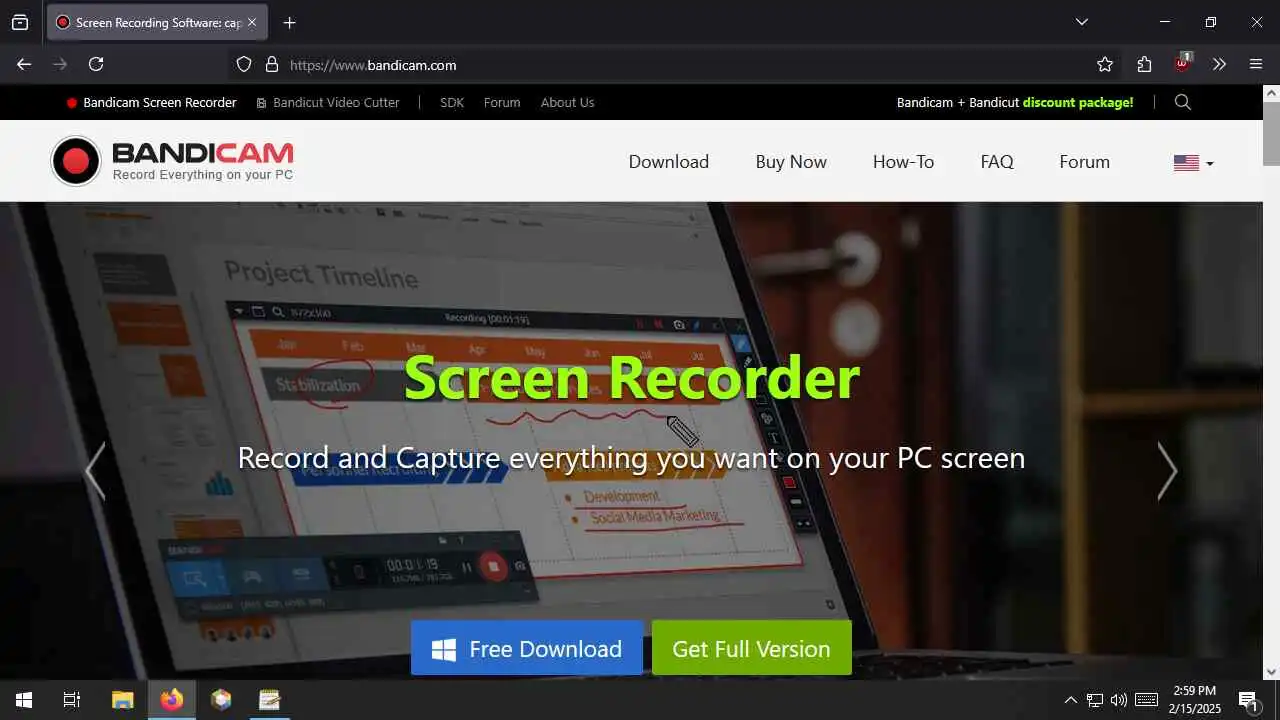Click the touch keyboard tray icon
The width and height of the screenshot is (1280, 720).
click(x=1147, y=700)
